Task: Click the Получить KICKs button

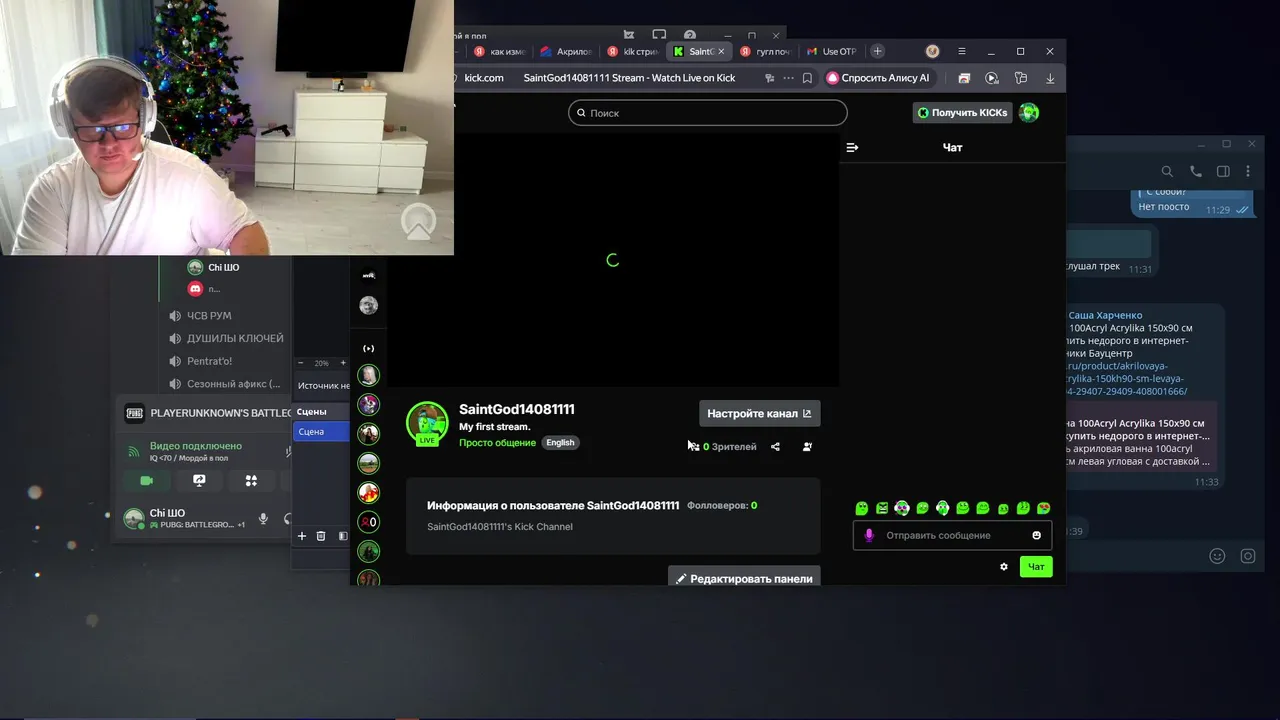Action: [x=962, y=113]
